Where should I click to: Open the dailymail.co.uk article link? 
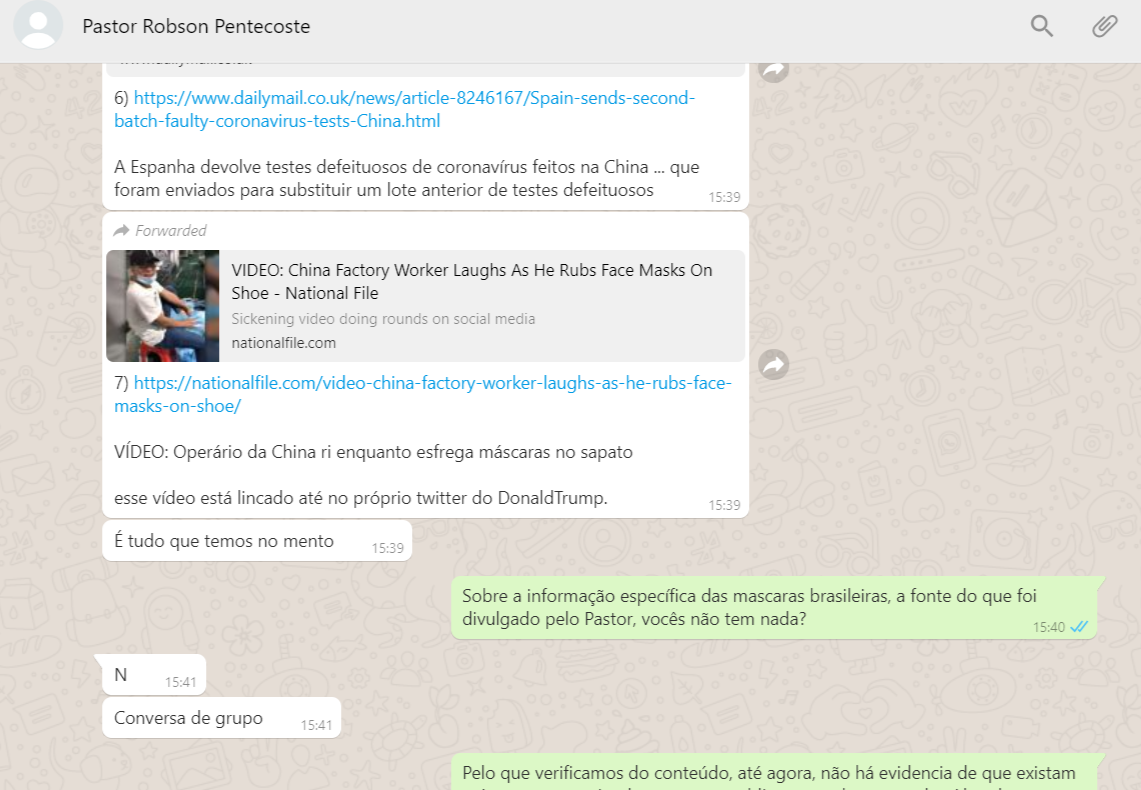click(405, 109)
